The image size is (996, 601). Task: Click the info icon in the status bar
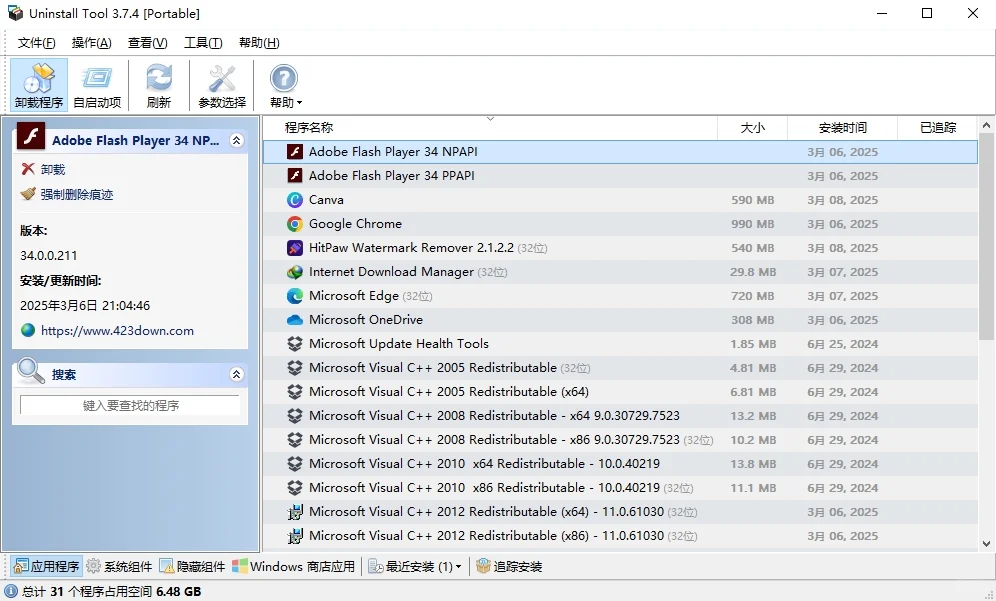11,591
